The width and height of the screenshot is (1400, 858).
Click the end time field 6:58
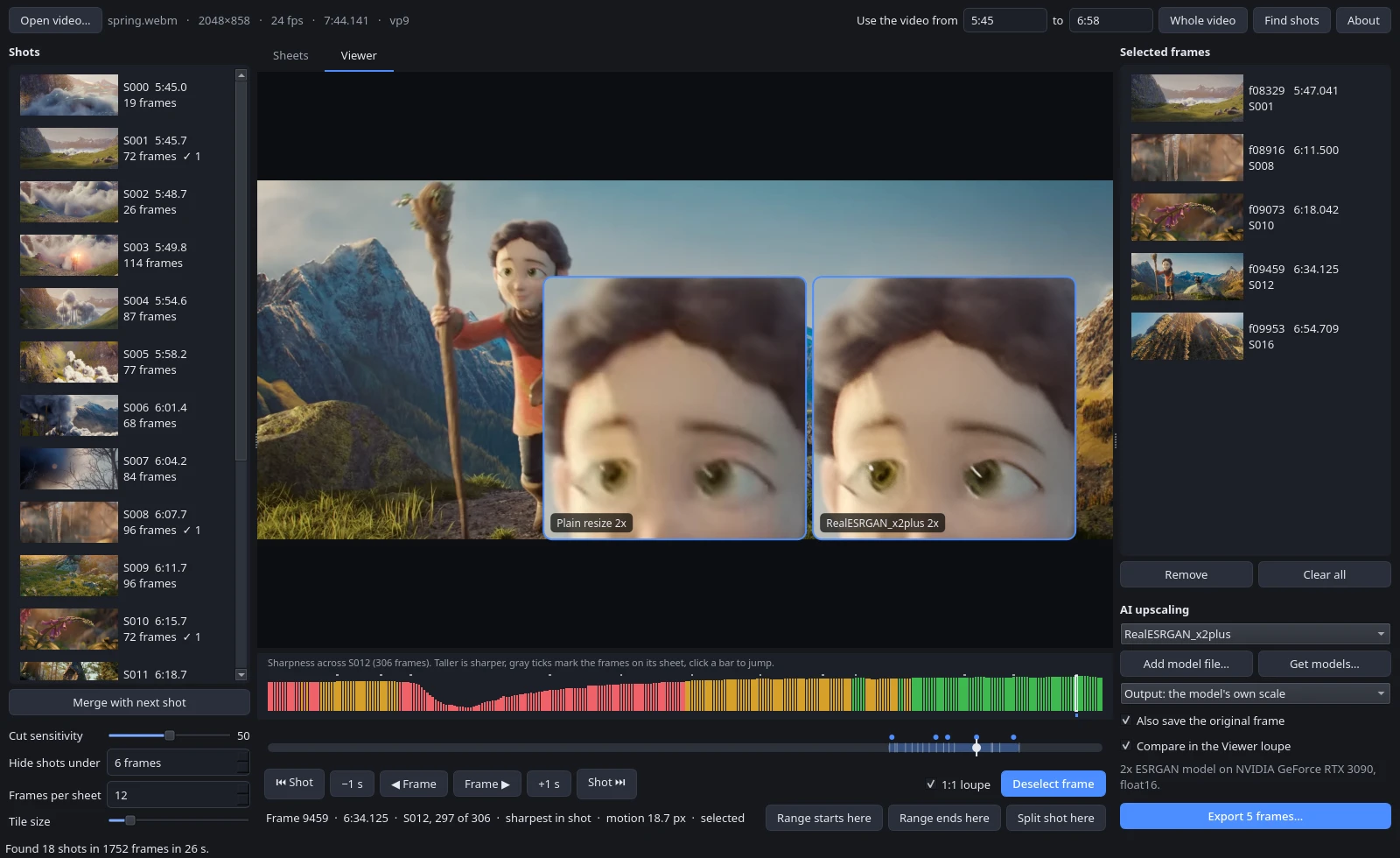[x=1110, y=21]
